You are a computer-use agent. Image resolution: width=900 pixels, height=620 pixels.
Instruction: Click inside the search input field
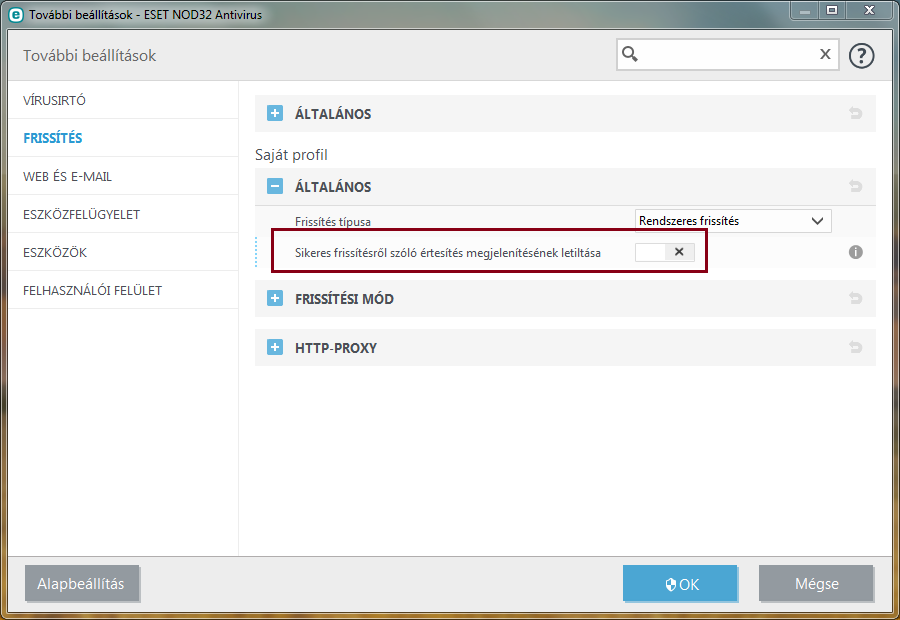pyautogui.click(x=727, y=55)
